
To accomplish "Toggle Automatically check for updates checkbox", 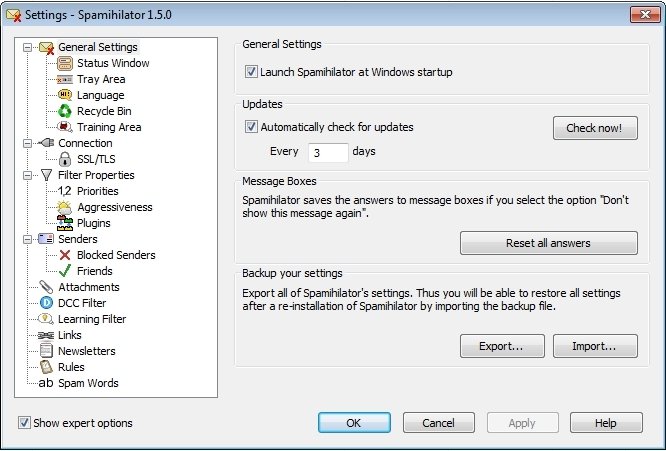I will click(251, 127).
